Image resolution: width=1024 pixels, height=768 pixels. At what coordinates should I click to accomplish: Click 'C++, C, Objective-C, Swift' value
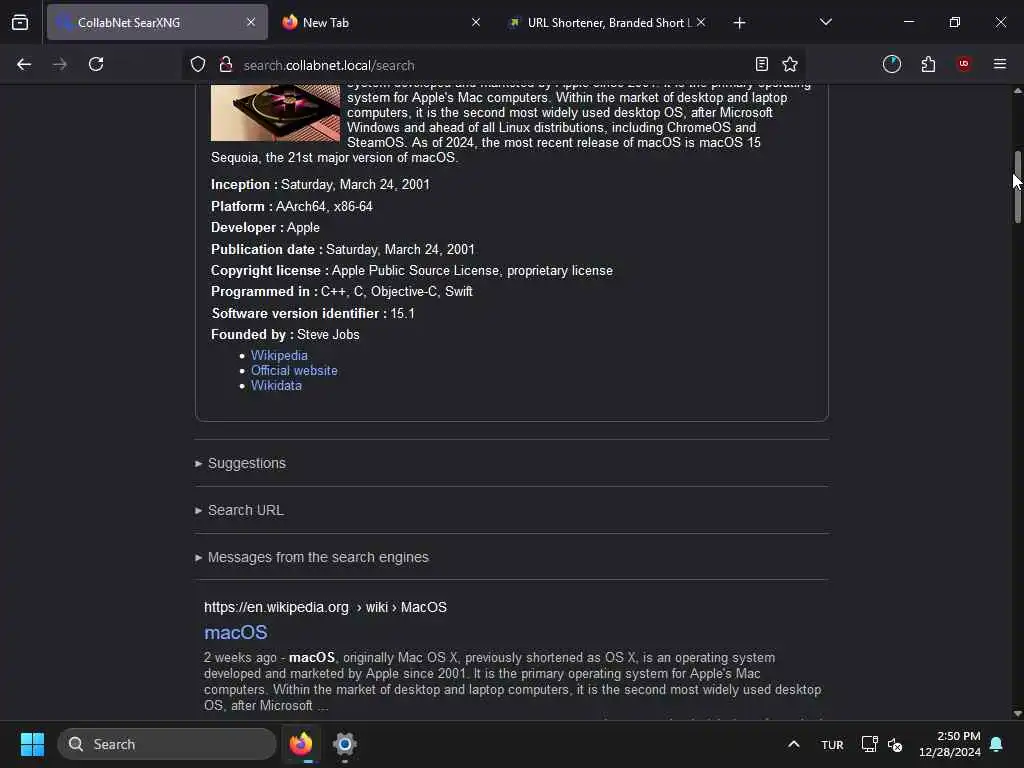[396, 291]
